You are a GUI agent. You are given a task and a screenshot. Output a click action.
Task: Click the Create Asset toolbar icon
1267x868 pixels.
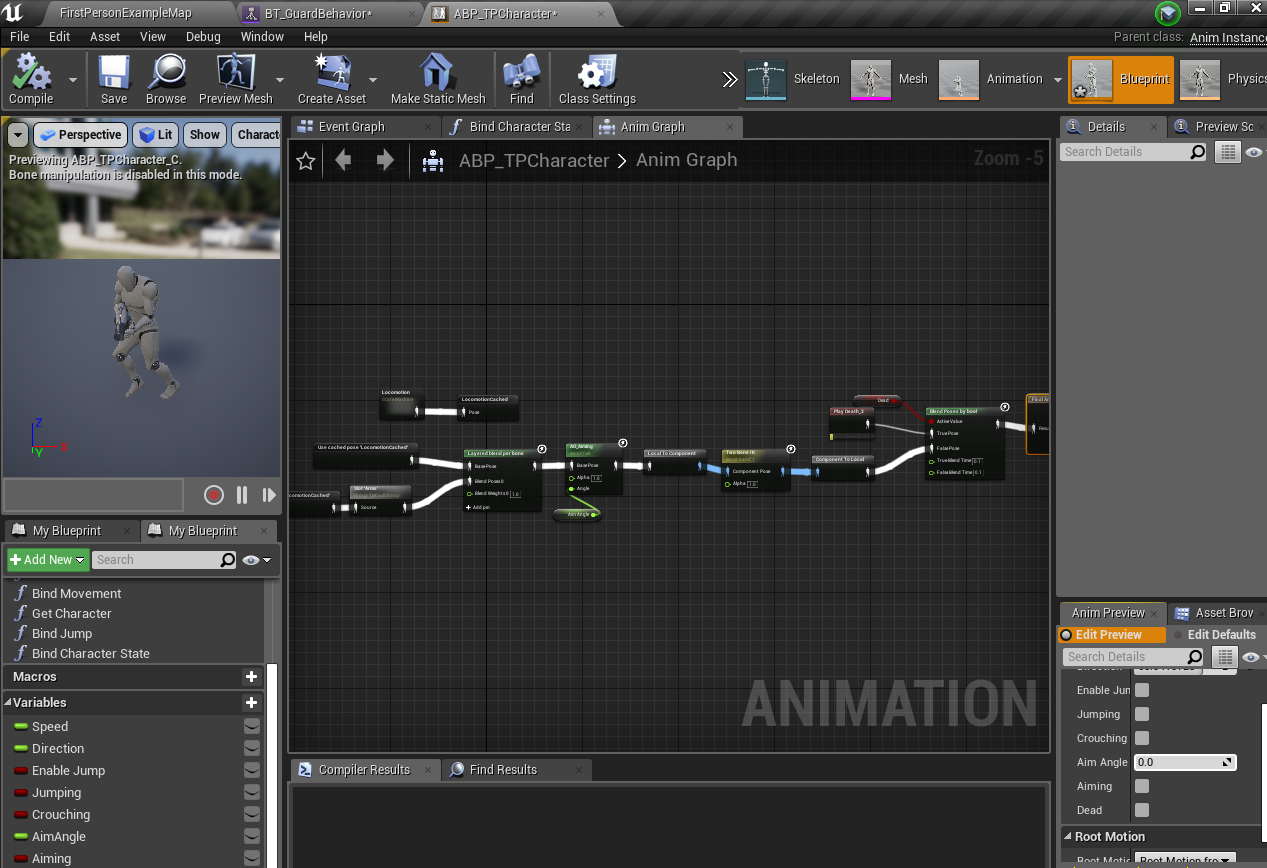[331, 79]
